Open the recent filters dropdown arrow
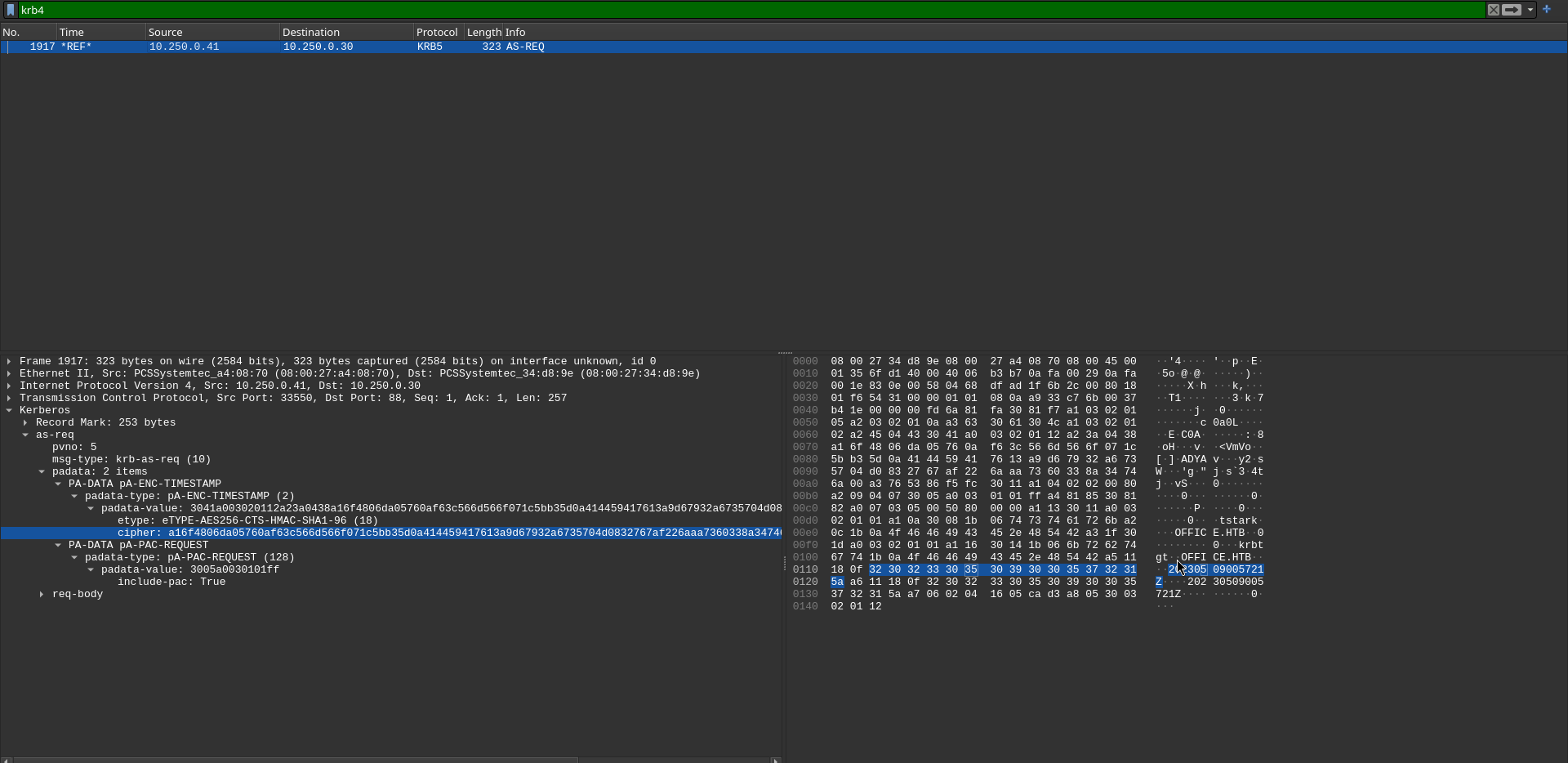This screenshot has width=1568, height=763. point(1530,10)
